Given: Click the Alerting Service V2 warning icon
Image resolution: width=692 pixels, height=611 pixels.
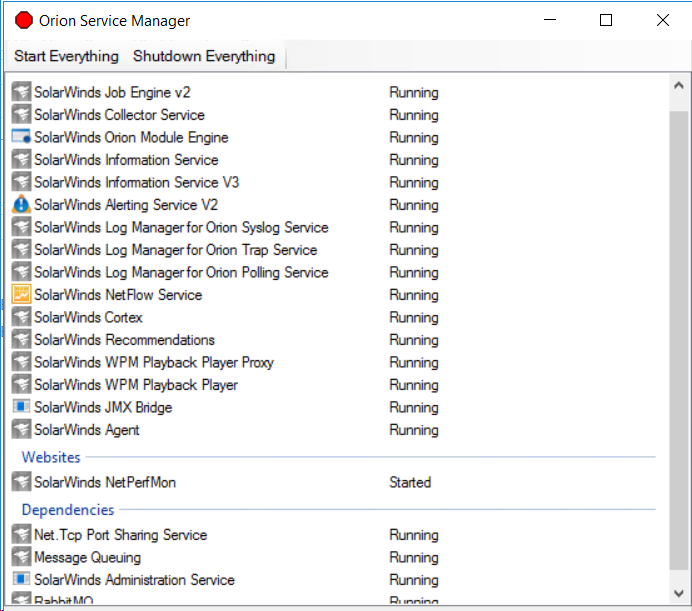Looking at the screenshot, I should coord(22,205).
